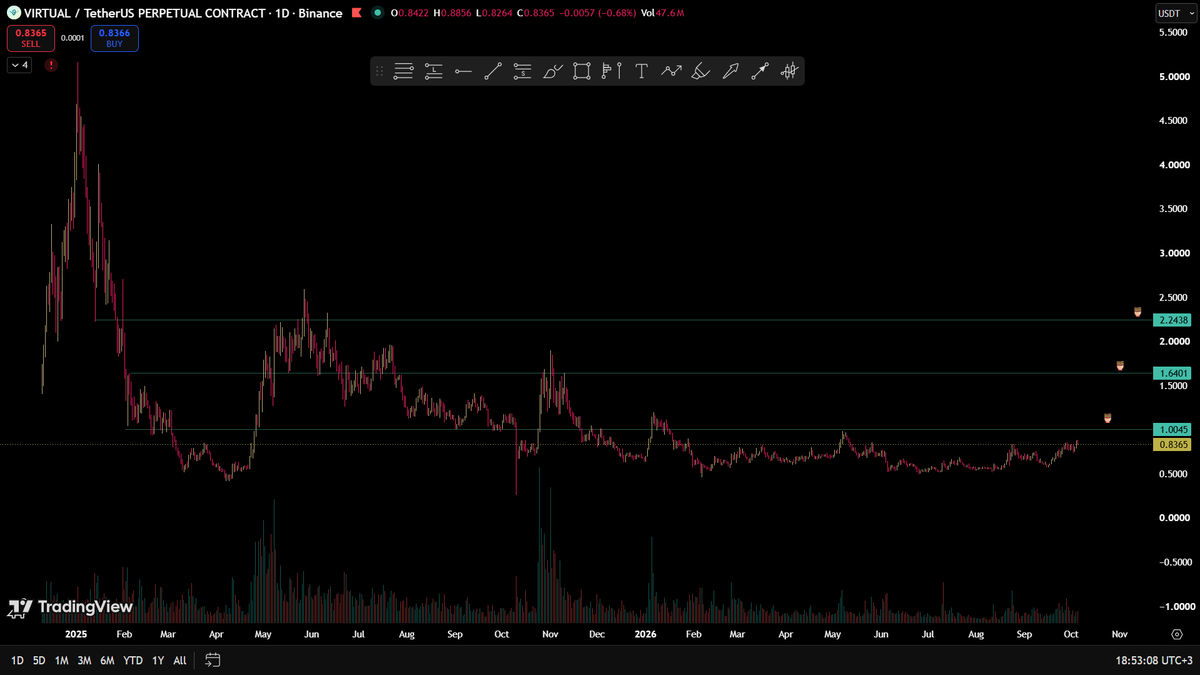Image resolution: width=1200 pixels, height=675 pixels.
Task: Click the 2.2438 price level label
Action: click(x=1172, y=320)
